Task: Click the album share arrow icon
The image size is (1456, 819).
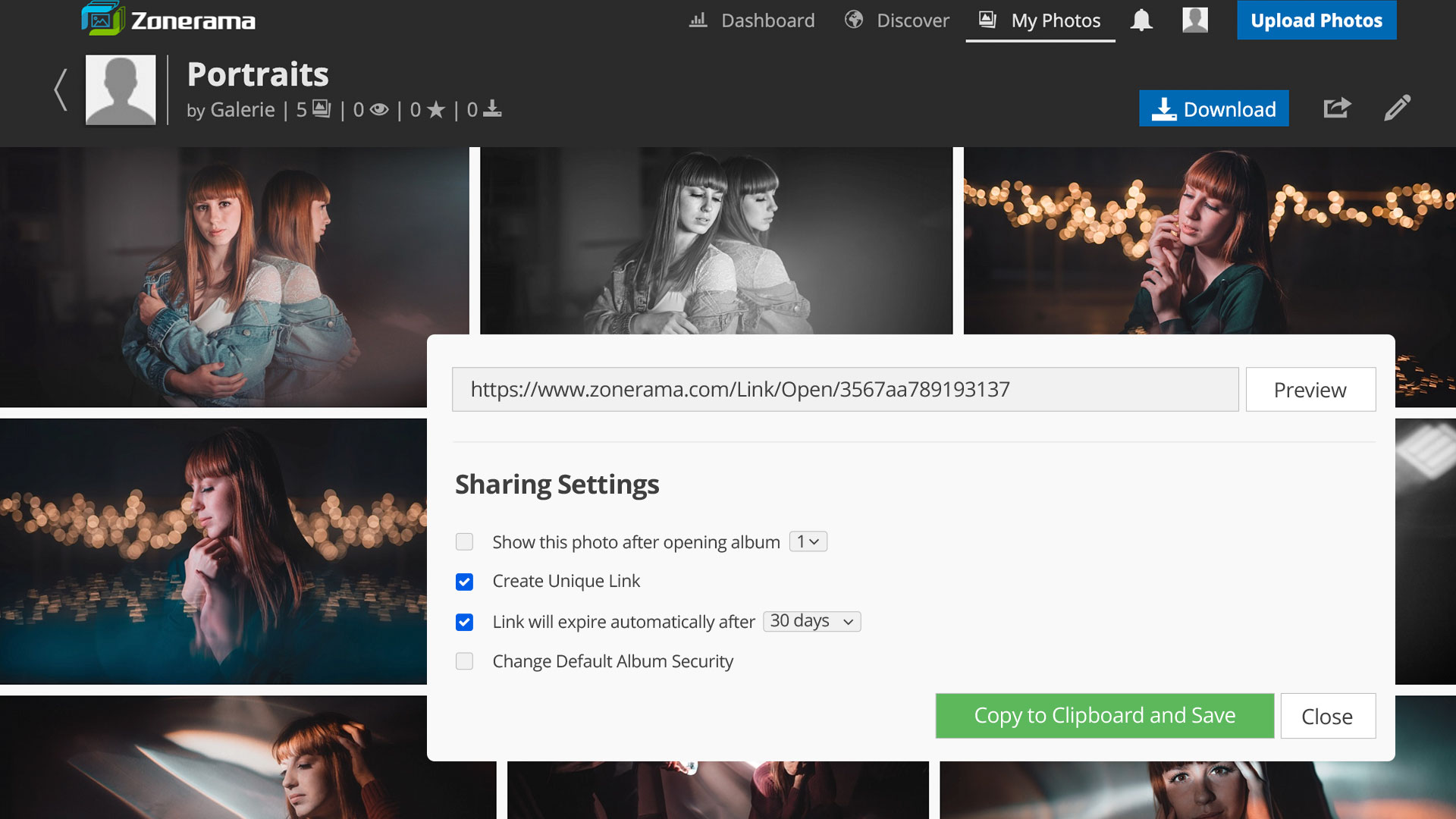Action: pyautogui.click(x=1337, y=108)
